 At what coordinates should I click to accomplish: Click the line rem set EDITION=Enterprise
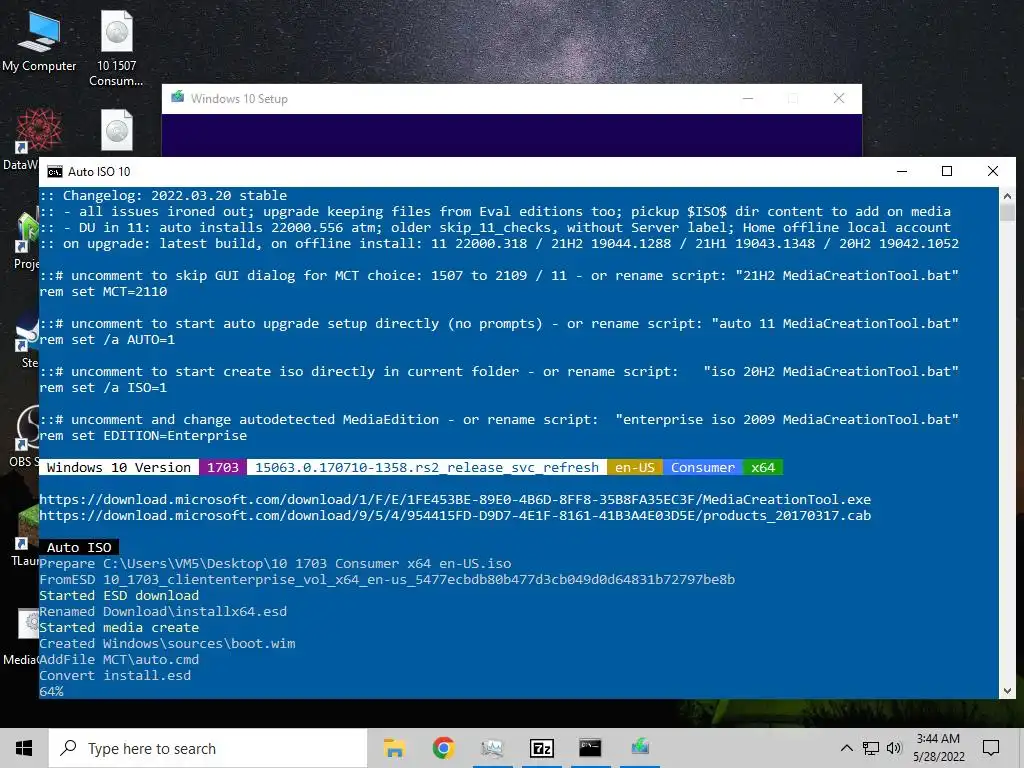pos(143,436)
